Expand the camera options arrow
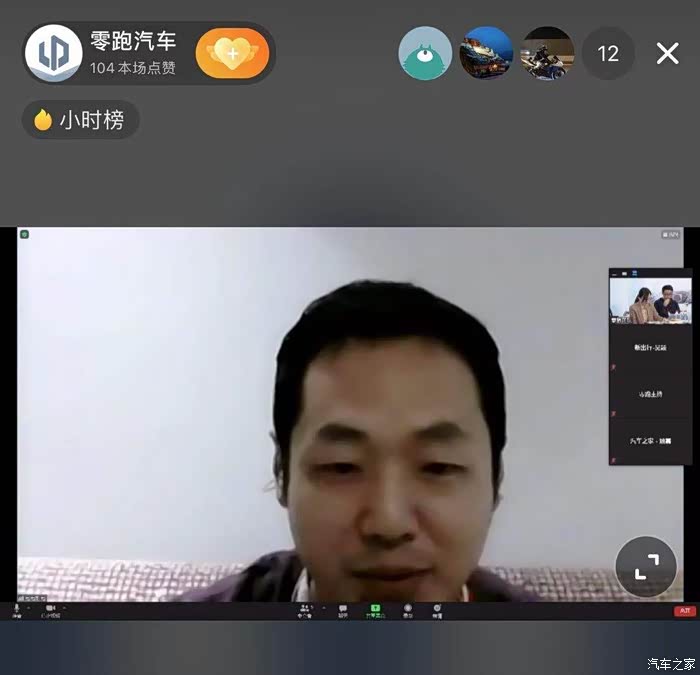This screenshot has width=700, height=675. pos(65,608)
